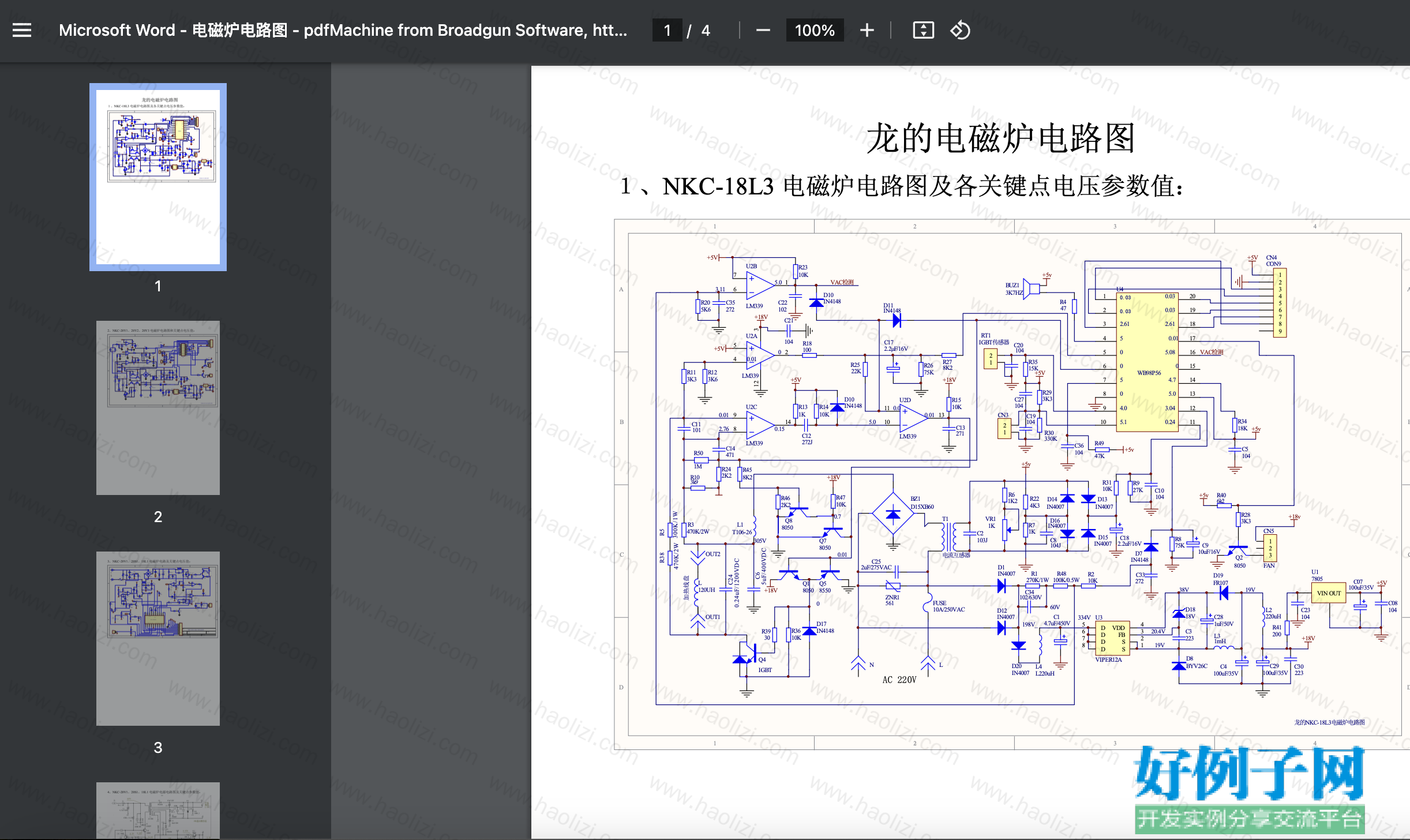Click the "D15XB60" bridge rectifier label
Viewport: 1410px width, 840px height.
click(922, 507)
